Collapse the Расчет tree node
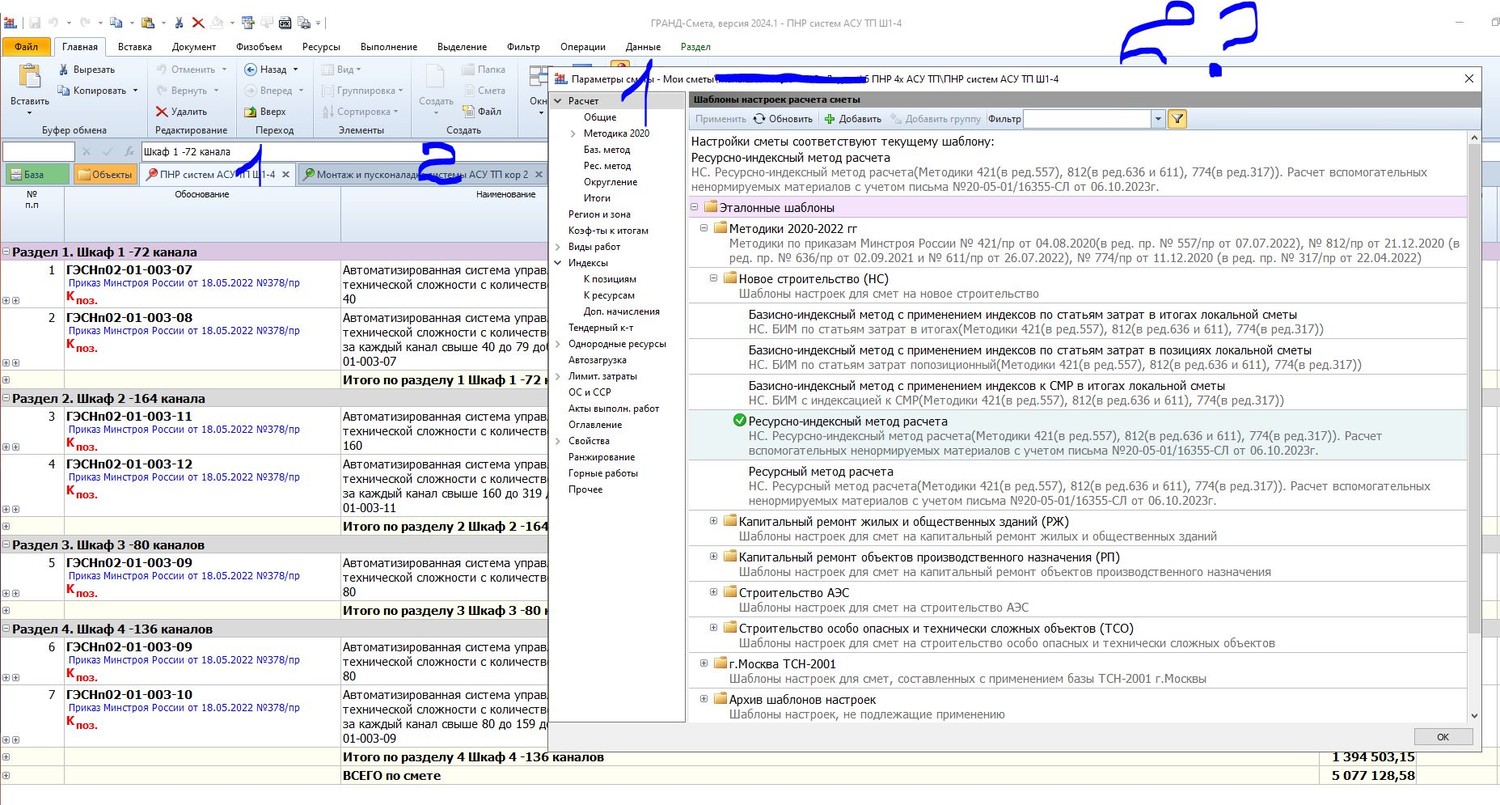 click(558, 101)
